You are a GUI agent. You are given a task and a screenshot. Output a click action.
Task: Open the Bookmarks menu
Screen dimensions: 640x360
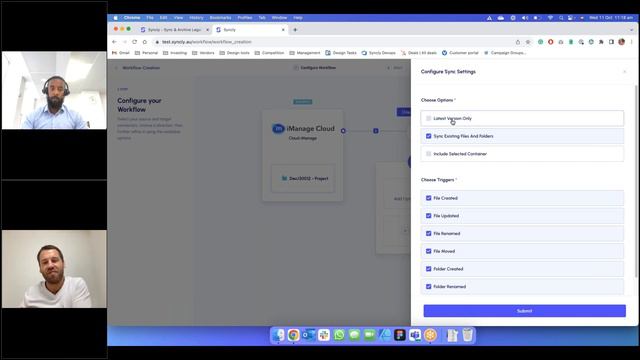point(220,18)
